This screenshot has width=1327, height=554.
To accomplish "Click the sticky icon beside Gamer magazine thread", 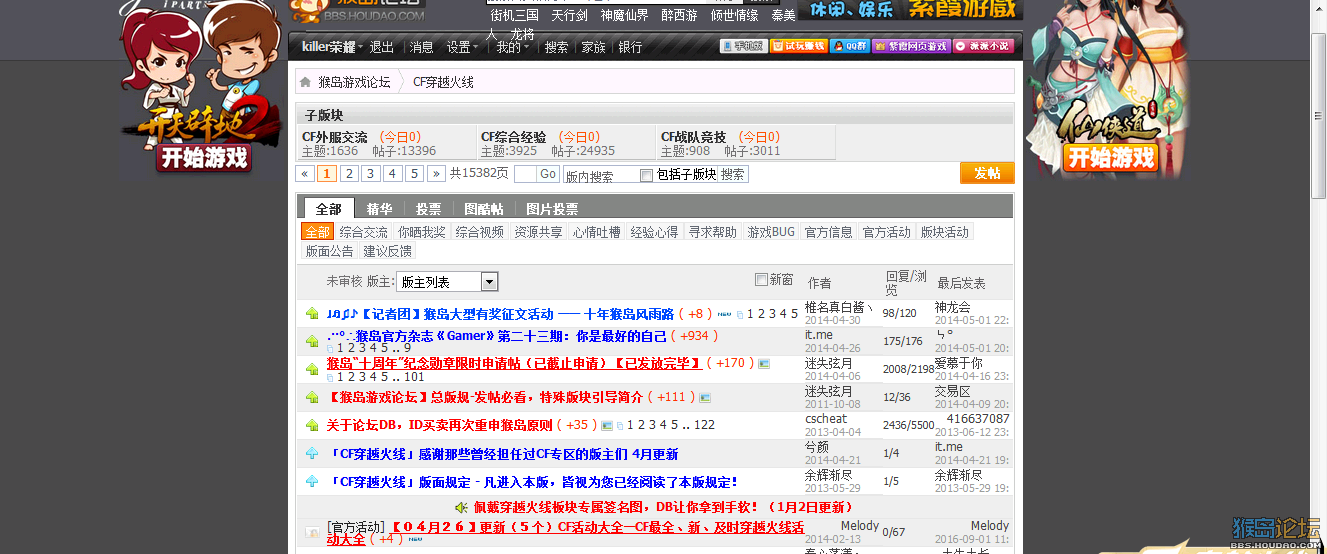I will (x=312, y=341).
